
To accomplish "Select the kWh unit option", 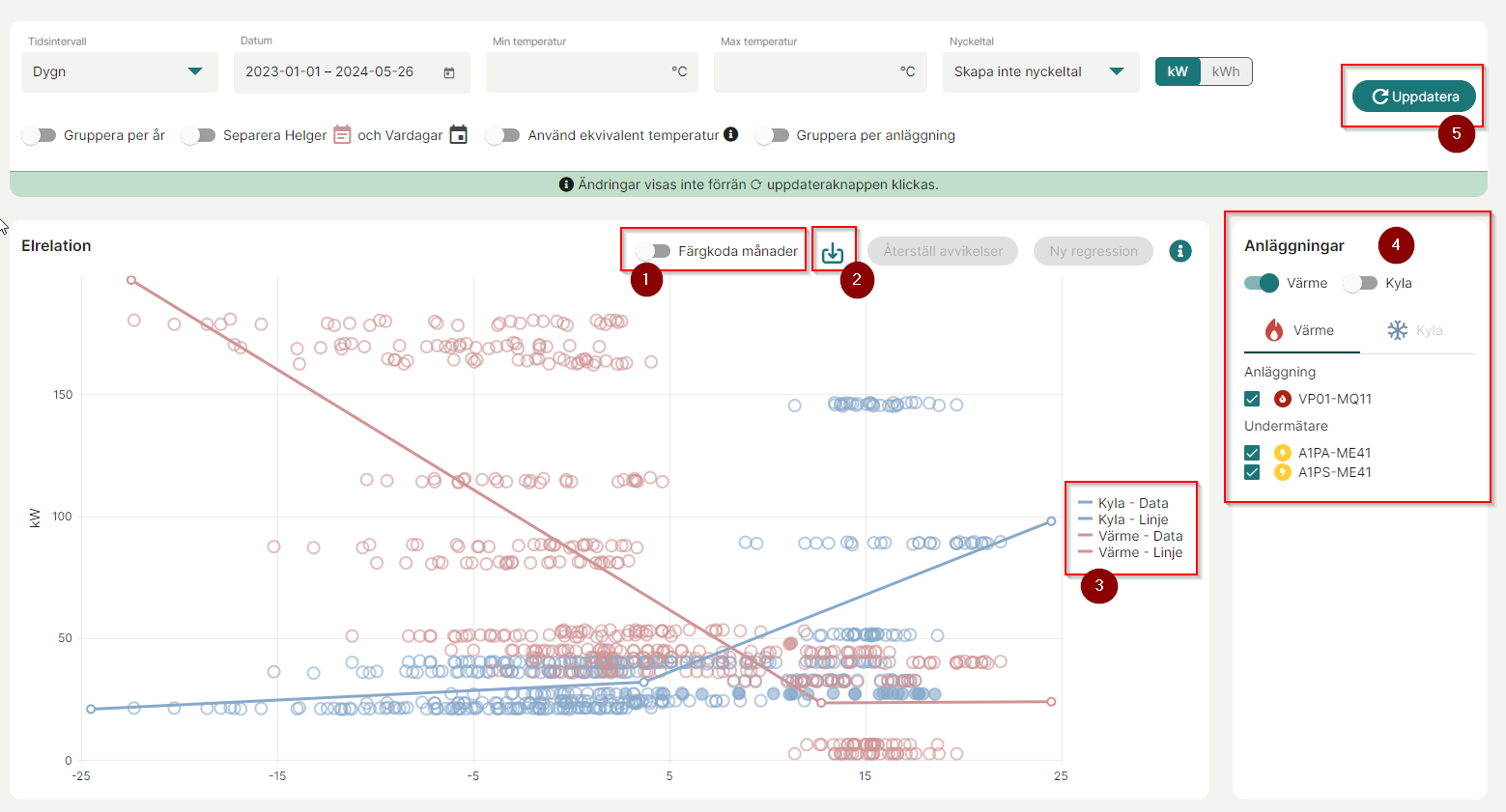I will tap(1226, 71).
